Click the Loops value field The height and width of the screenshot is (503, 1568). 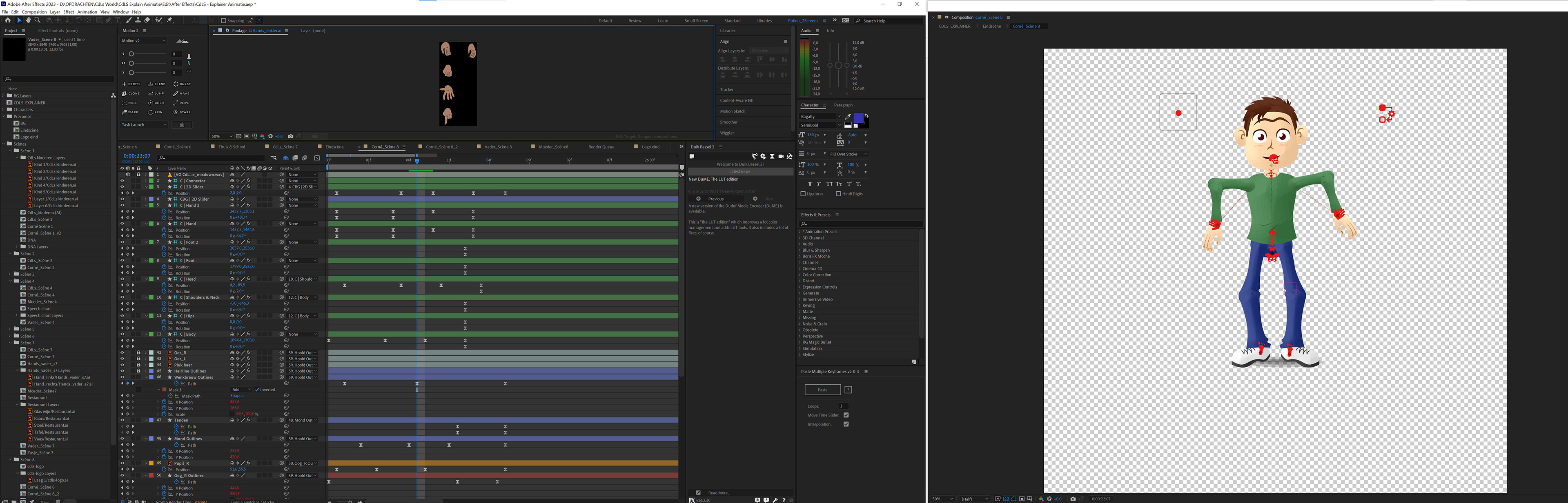click(844, 406)
